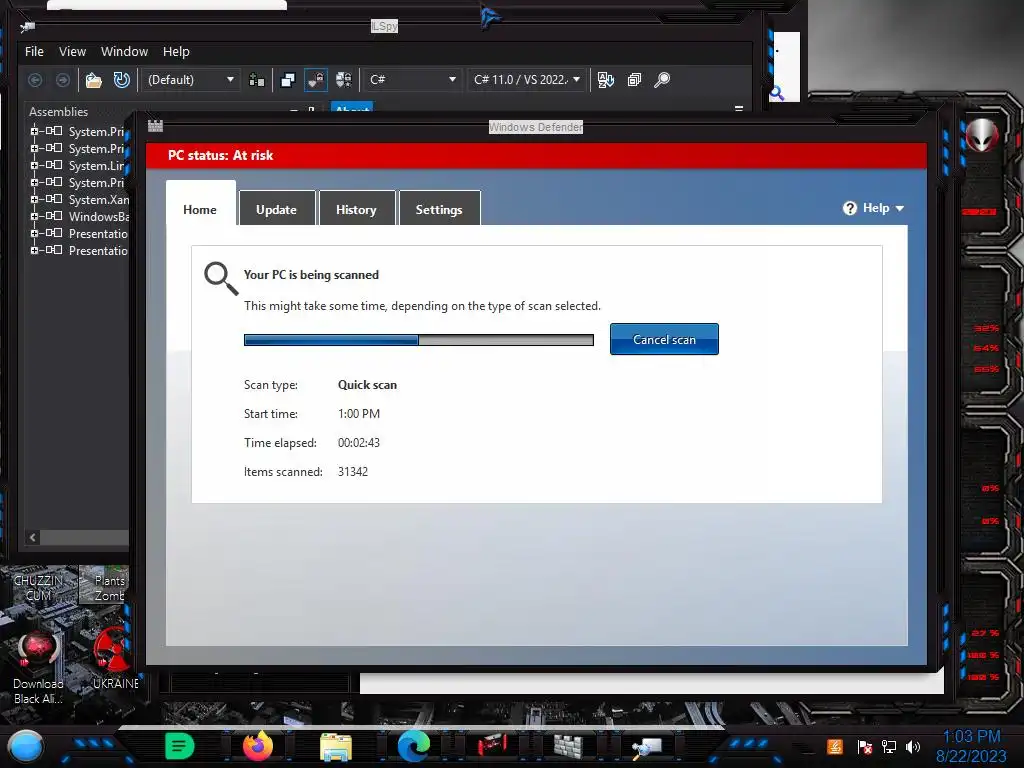Viewport: 1024px width, 768px height.
Task: Open the ILSpy Window menu
Action: pyautogui.click(x=124, y=52)
